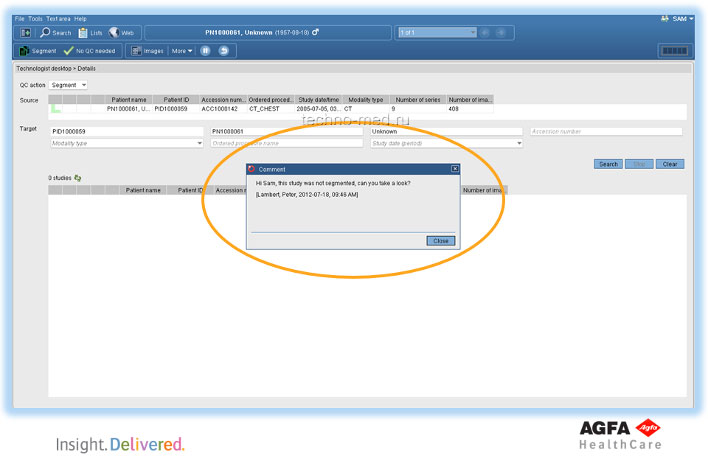Click the Clear button

click(670, 164)
